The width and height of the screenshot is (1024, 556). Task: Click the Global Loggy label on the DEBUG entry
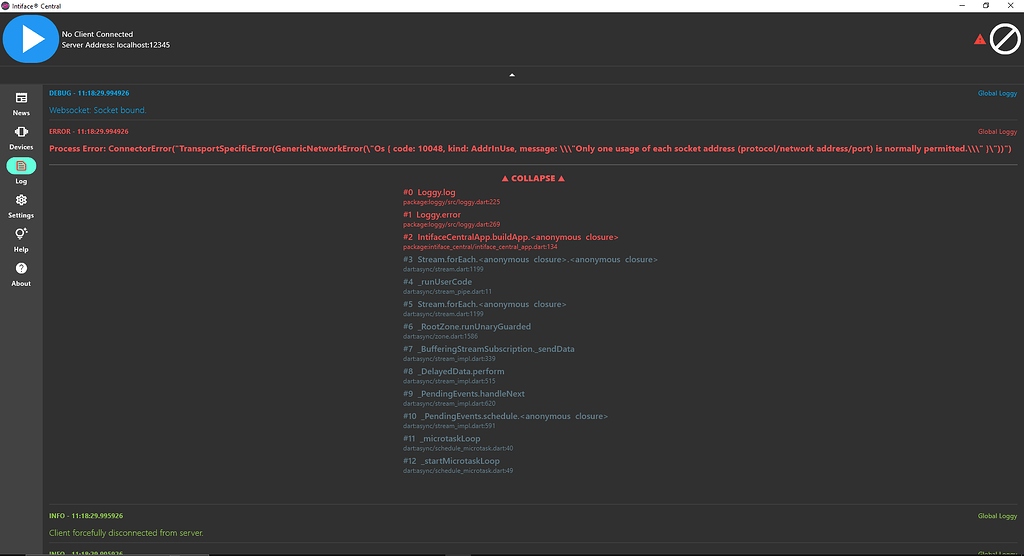coord(996,93)
